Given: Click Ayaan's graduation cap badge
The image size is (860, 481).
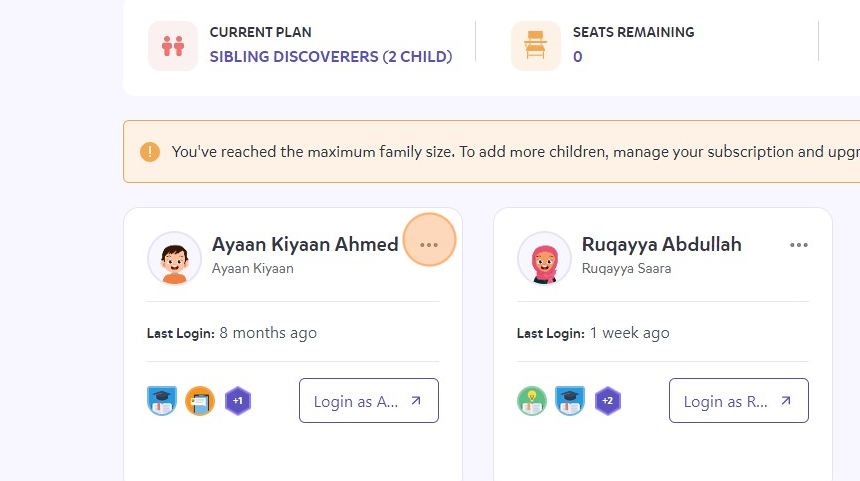Looking at the screenshot, I should coord(162,401).
